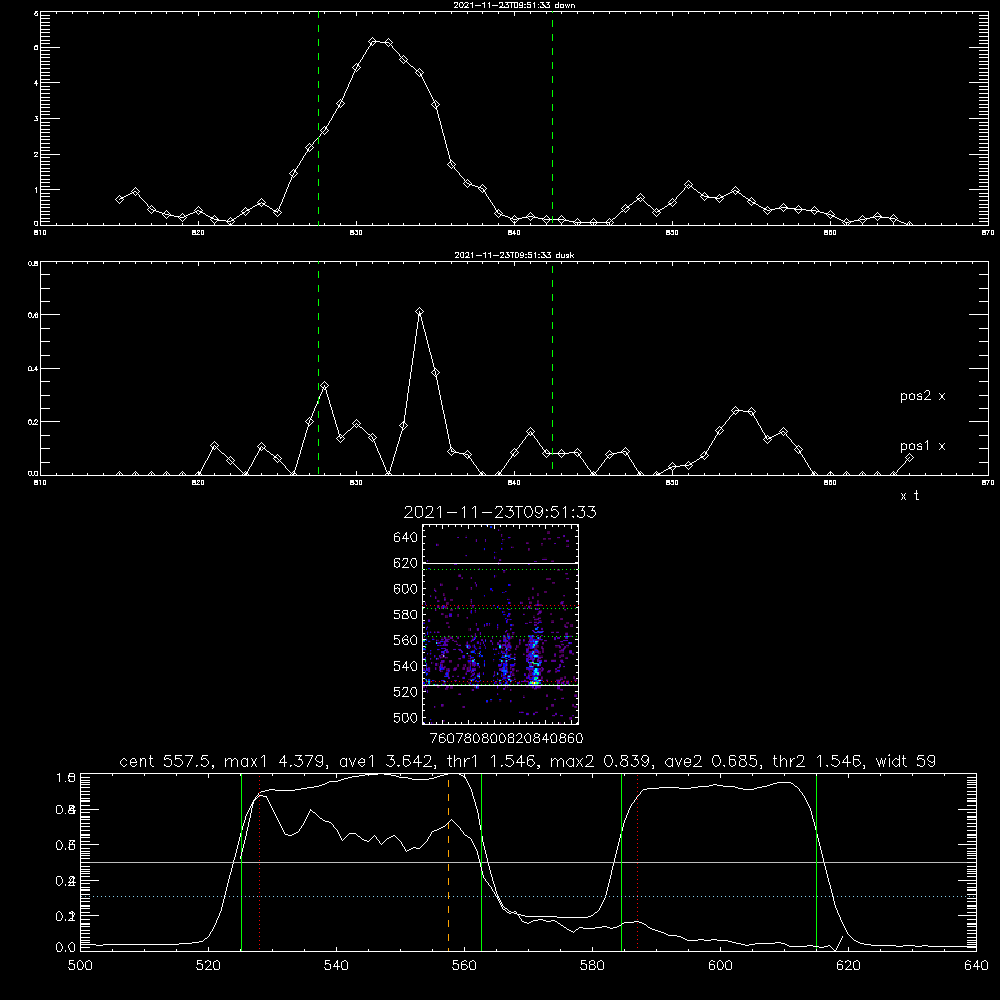This screenshot has width=1000, height=1000.
Task: Click the 'x t' label
Action: pos(909,496)
